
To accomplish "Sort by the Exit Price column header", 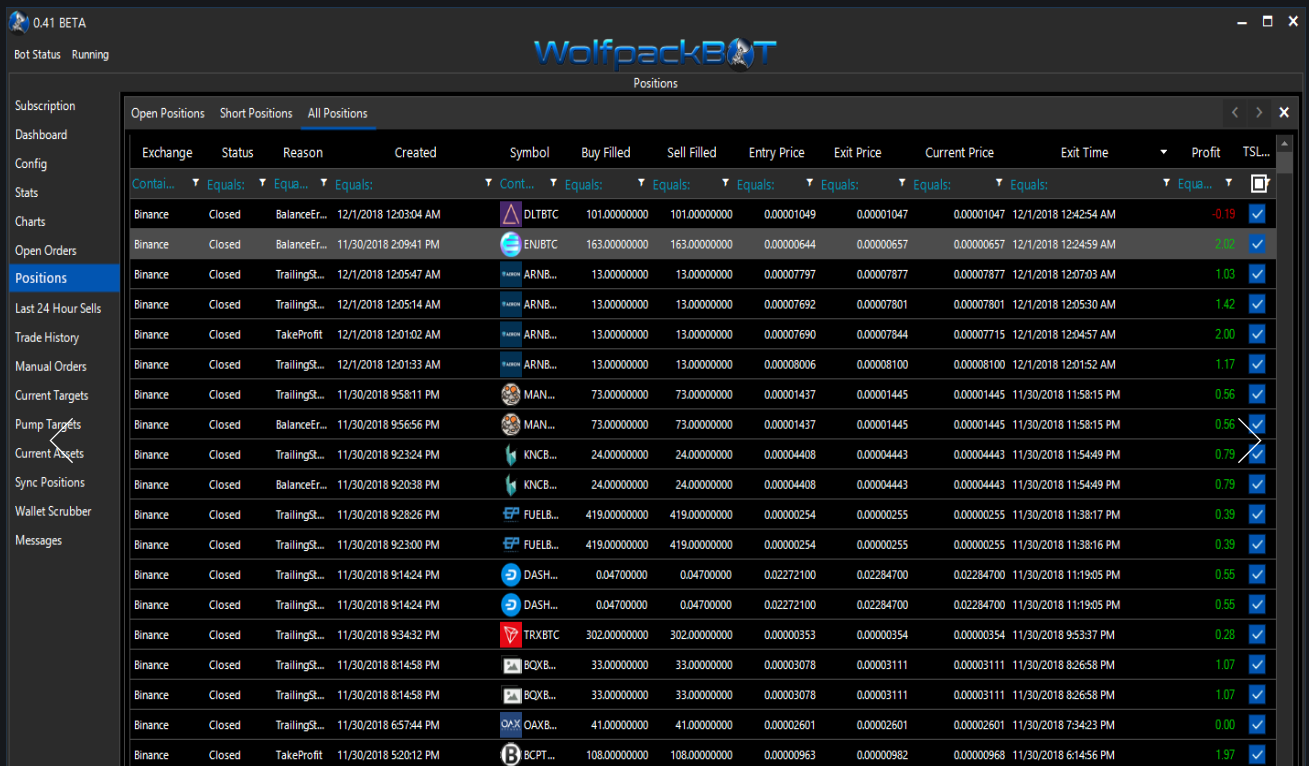I will (x=858, y=153).
